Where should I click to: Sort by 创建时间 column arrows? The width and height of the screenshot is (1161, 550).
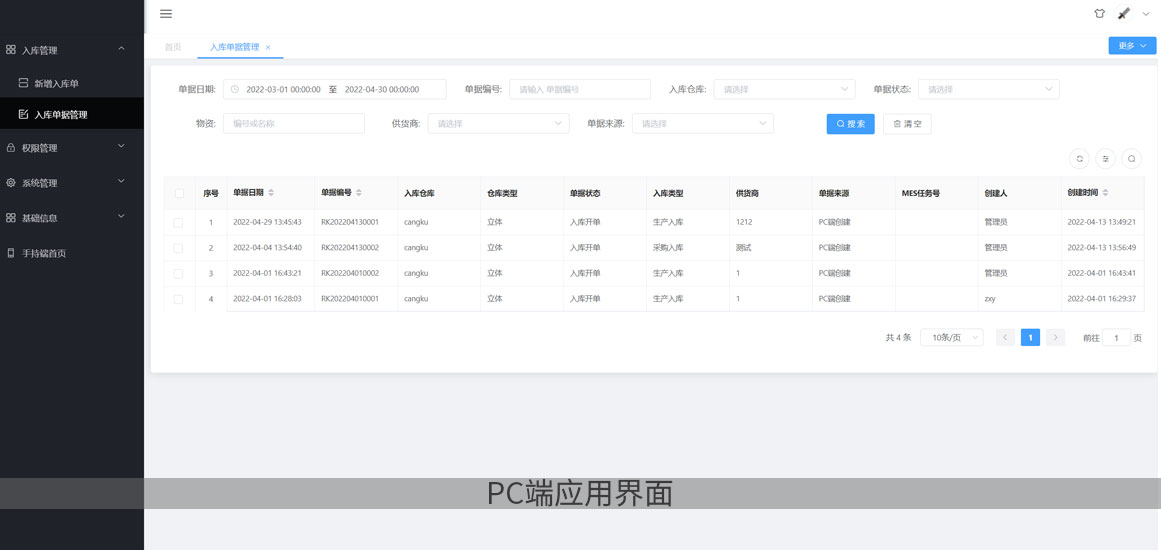[1105, 193]
